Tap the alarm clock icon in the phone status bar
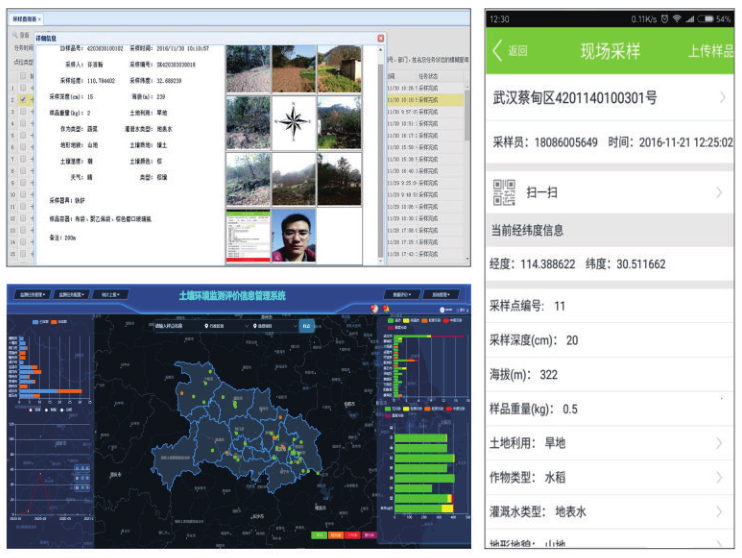742x558 pixels. tap(665, 18)
